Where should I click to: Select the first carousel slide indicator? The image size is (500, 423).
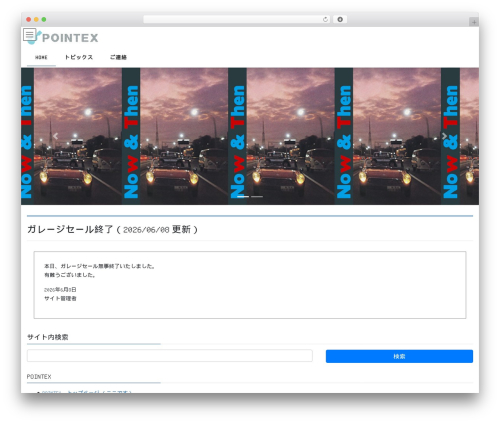243,197
